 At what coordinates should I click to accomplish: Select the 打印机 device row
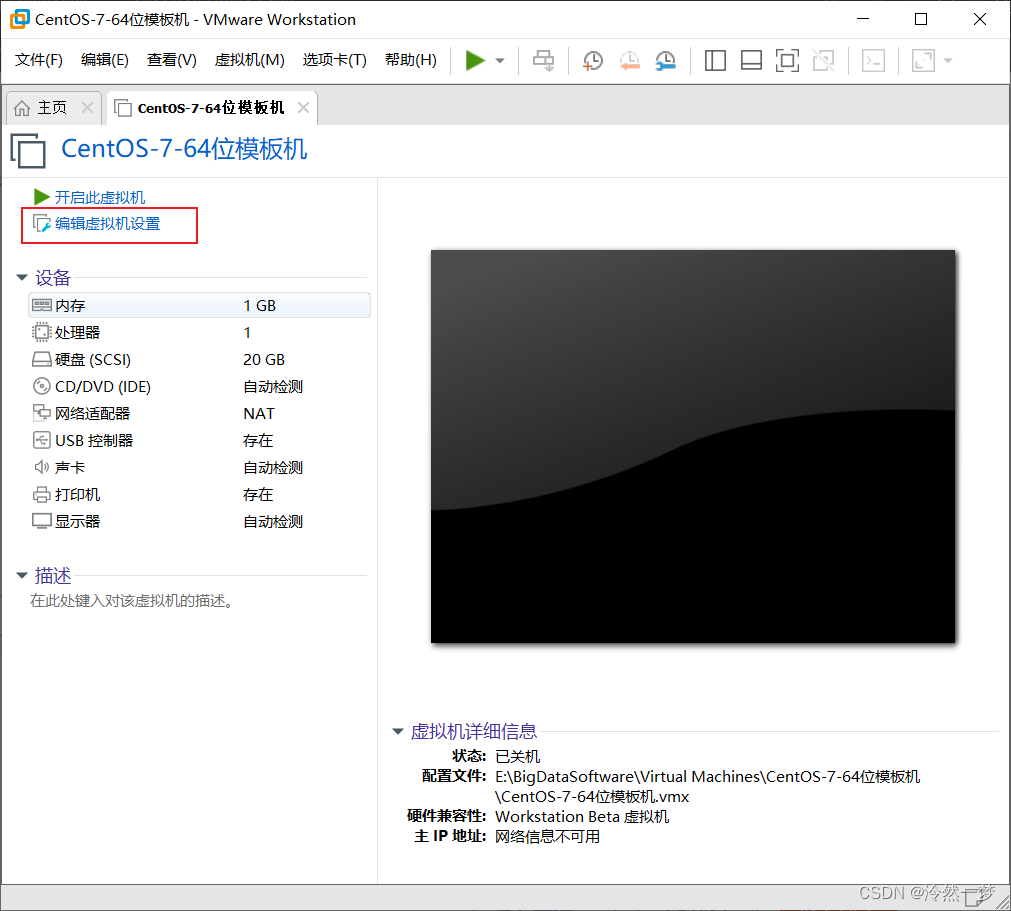(x=199, y=495)
